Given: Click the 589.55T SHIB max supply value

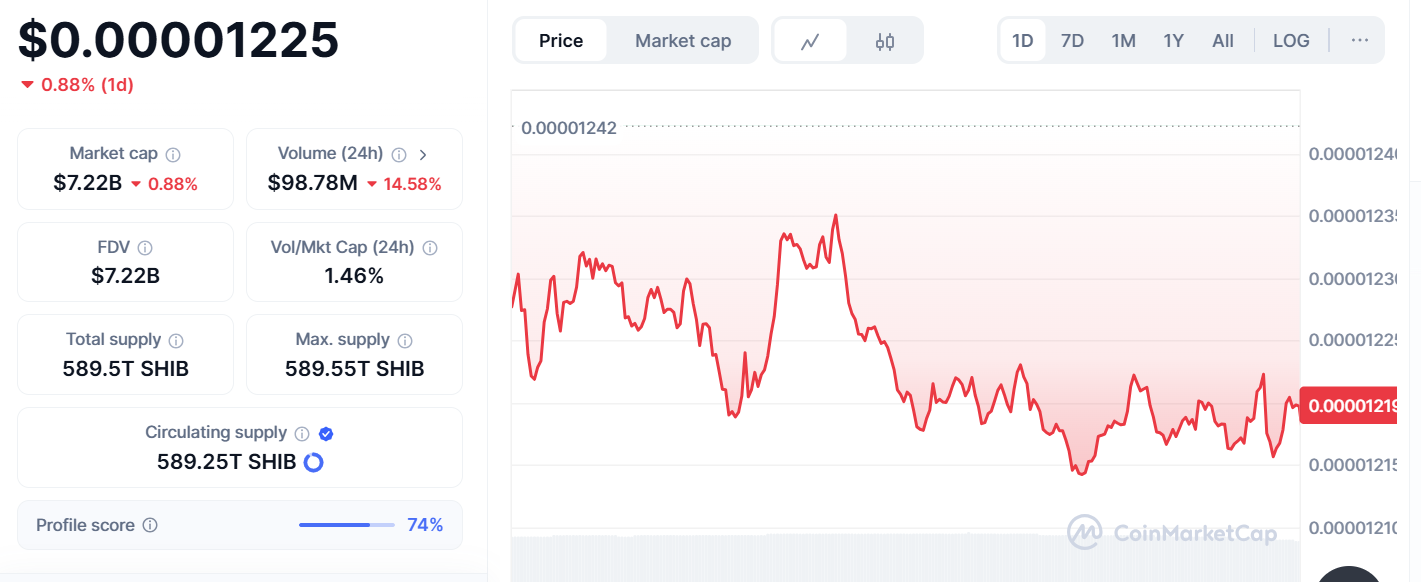Looking at the screenshot, I should point(355,369).
